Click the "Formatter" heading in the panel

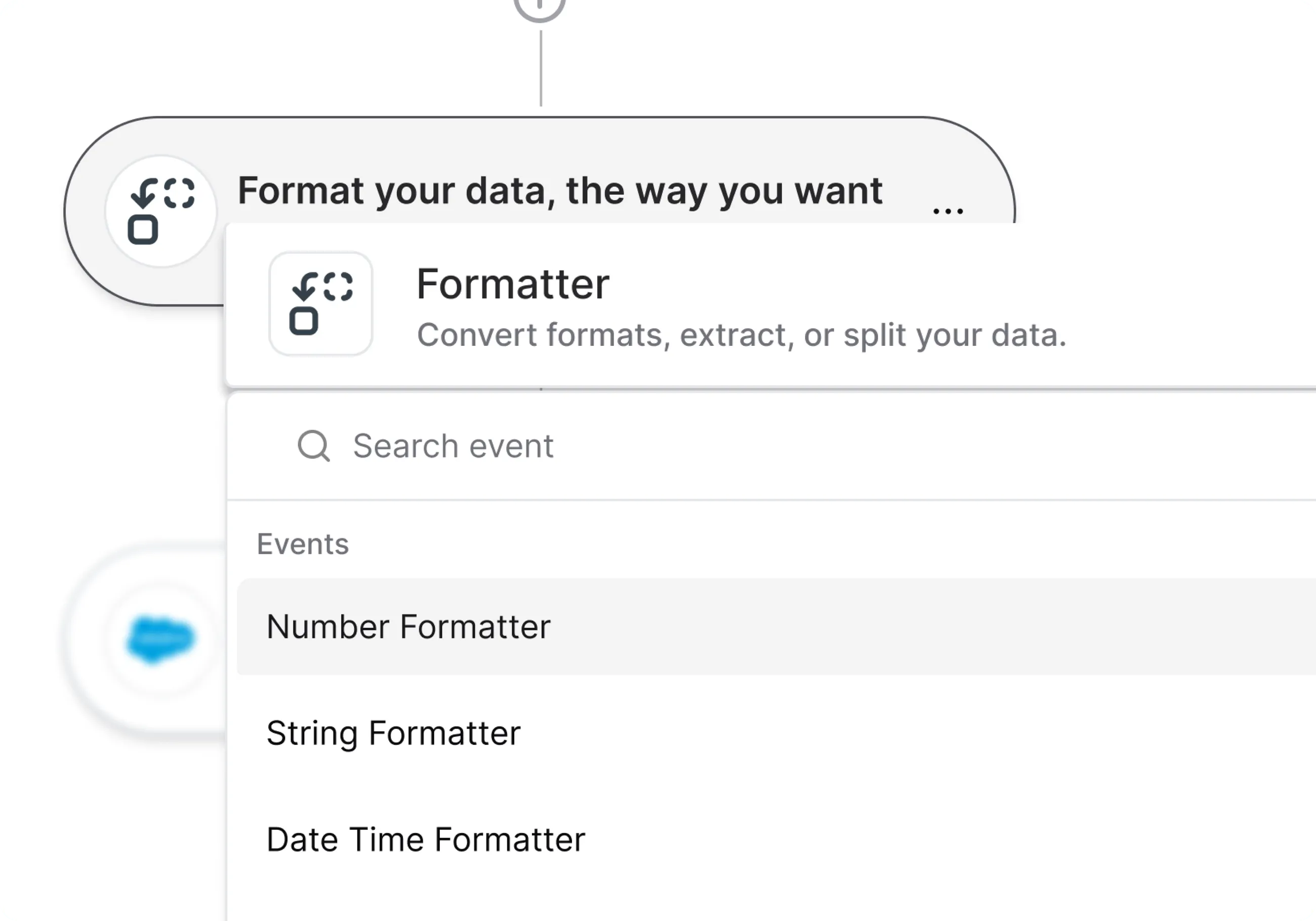512,284
